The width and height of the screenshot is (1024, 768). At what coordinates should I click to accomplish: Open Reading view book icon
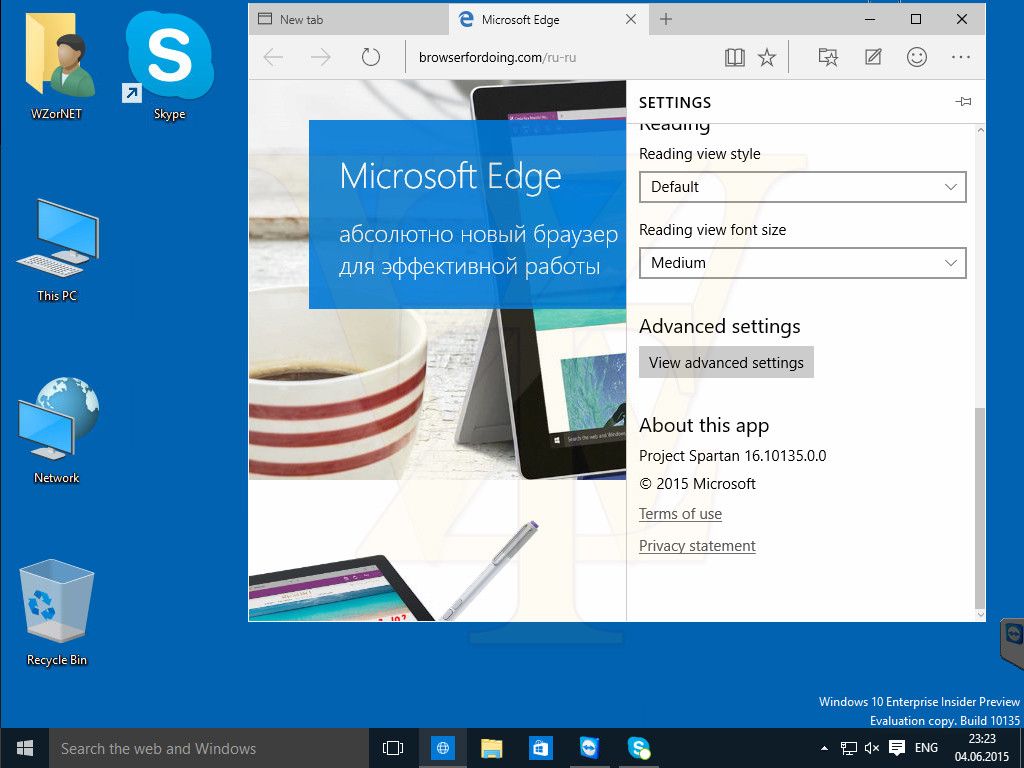735,57
